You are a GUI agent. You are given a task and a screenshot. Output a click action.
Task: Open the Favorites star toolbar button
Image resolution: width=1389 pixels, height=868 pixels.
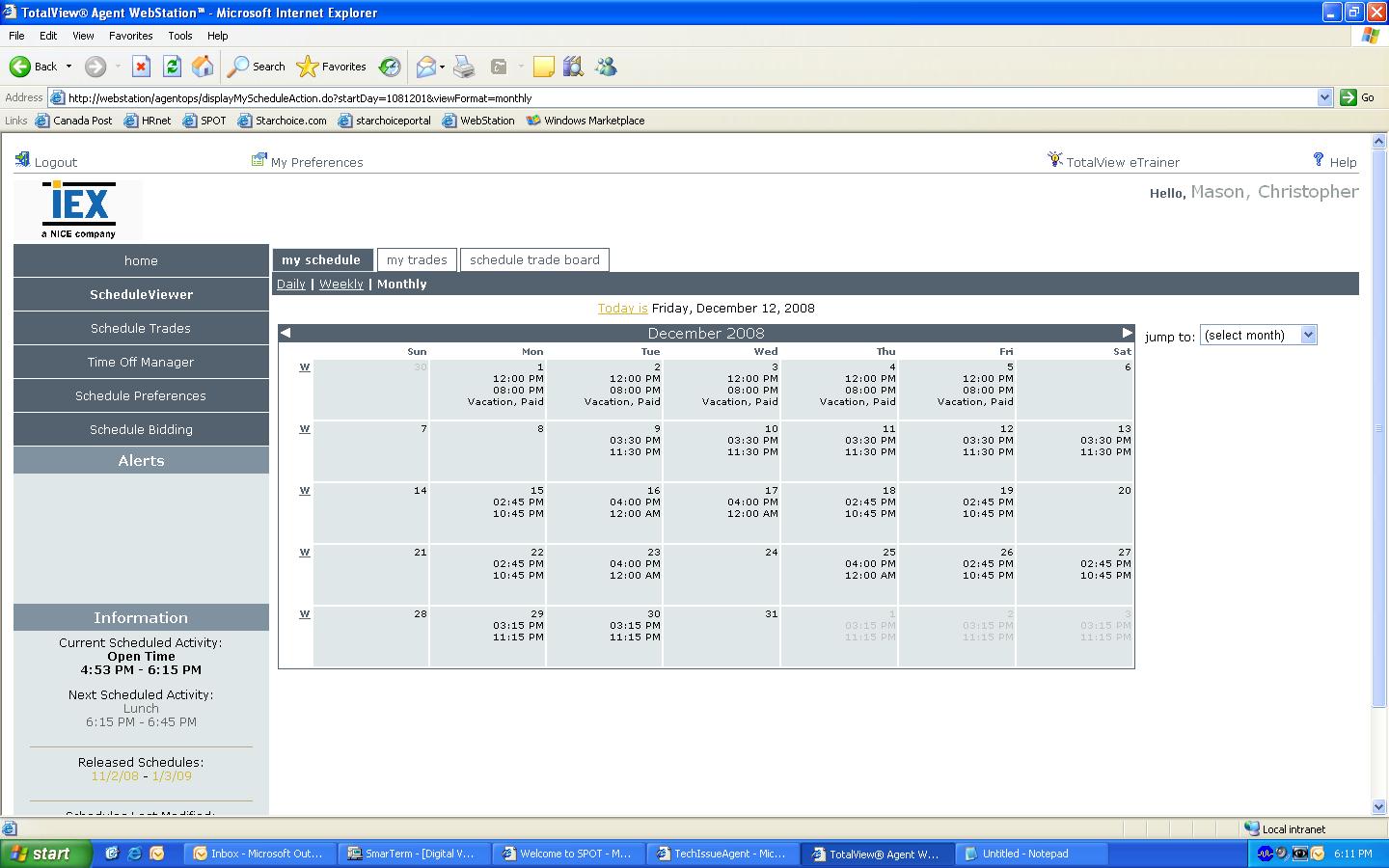tap(332, 67)
